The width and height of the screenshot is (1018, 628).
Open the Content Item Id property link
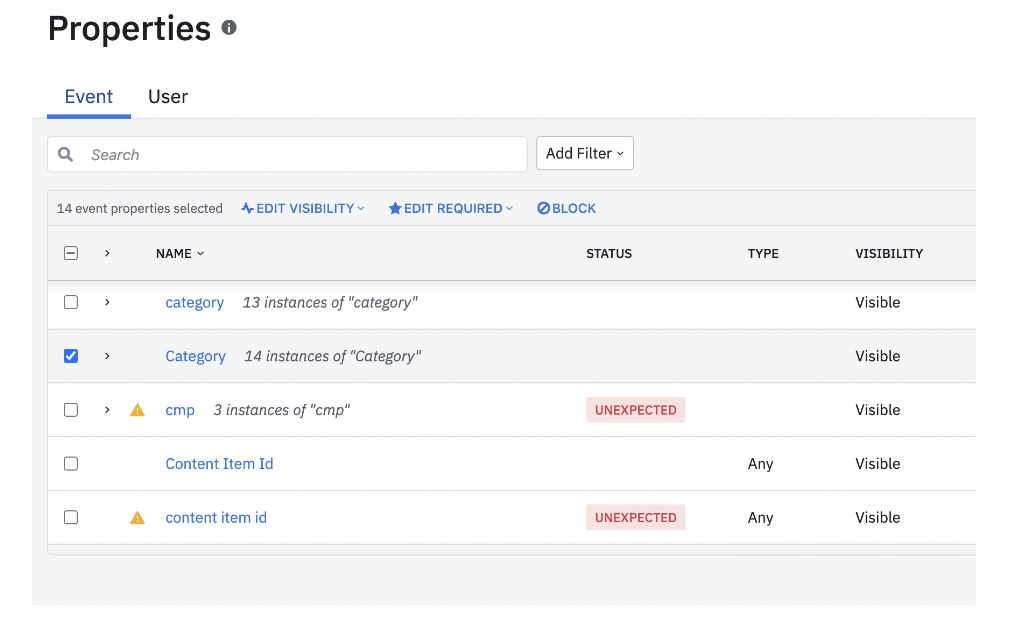click(219, 464)
